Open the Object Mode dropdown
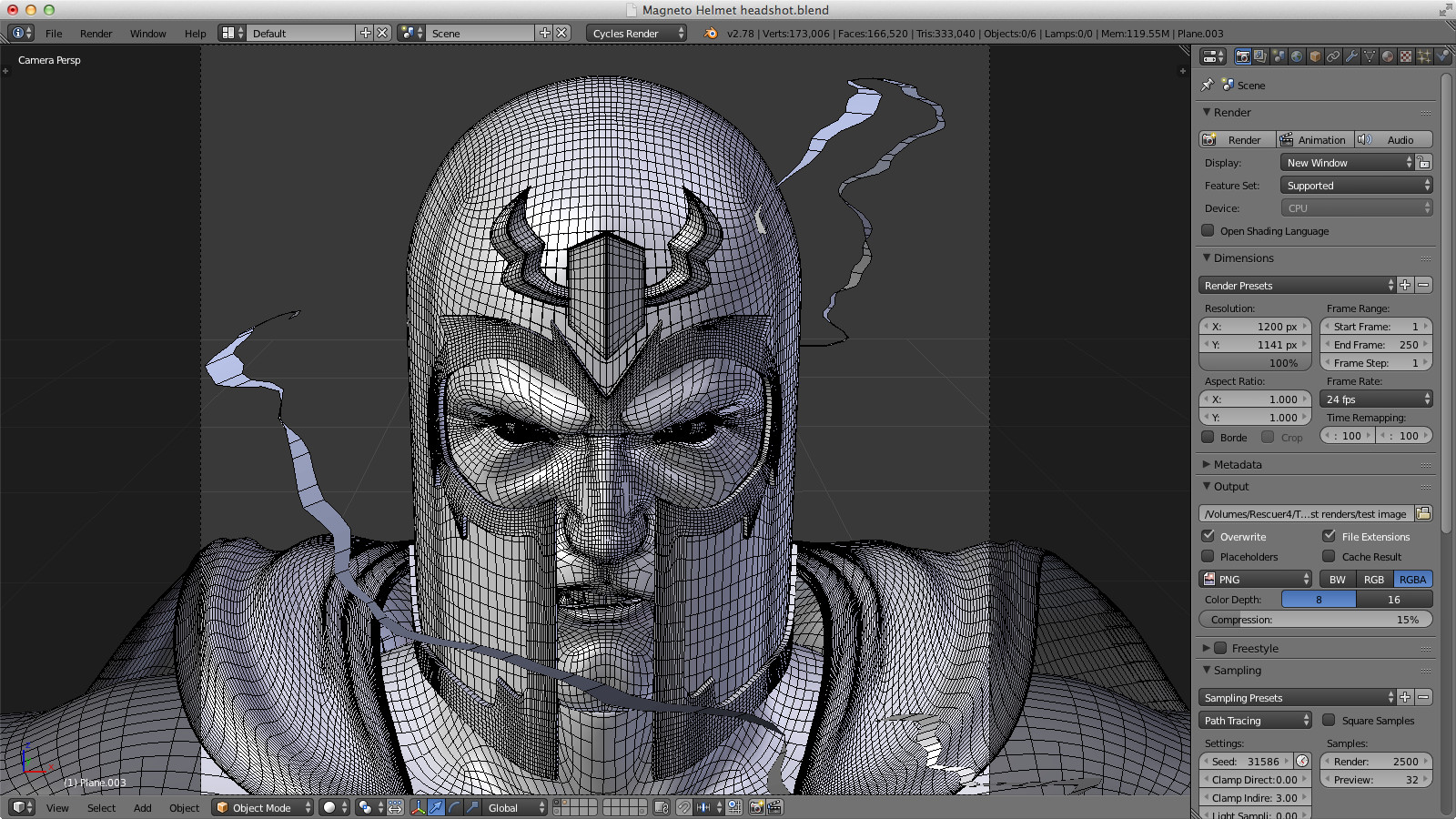Viewport: 1456px width, 819px height. pyautogui.click(x=262, y=807)
